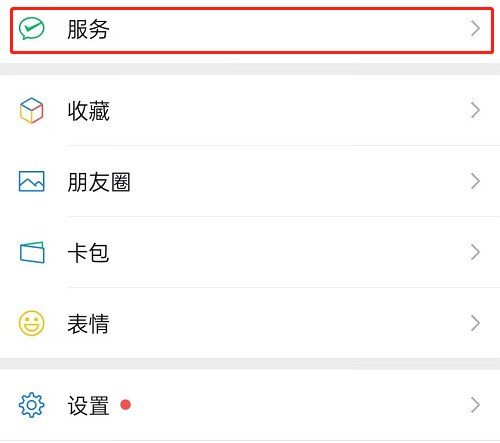
Task: Tap the green WeChat Pay services icon
Action: (x=31, y=29)
